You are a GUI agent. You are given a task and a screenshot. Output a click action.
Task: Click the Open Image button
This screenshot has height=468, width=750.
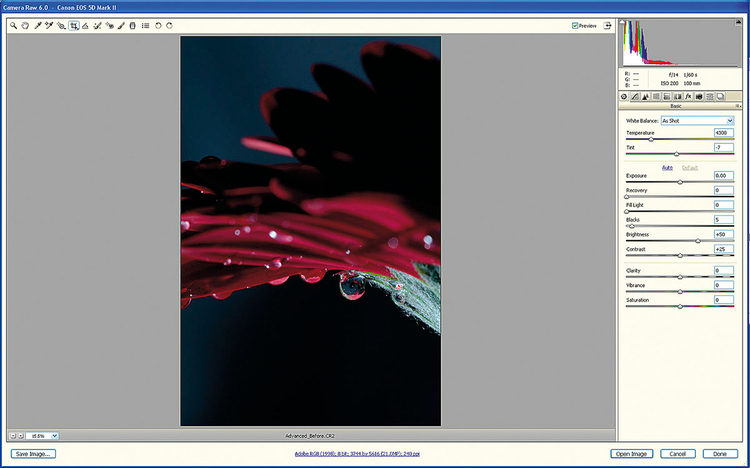pyautogui.click(x=631, y=454)
